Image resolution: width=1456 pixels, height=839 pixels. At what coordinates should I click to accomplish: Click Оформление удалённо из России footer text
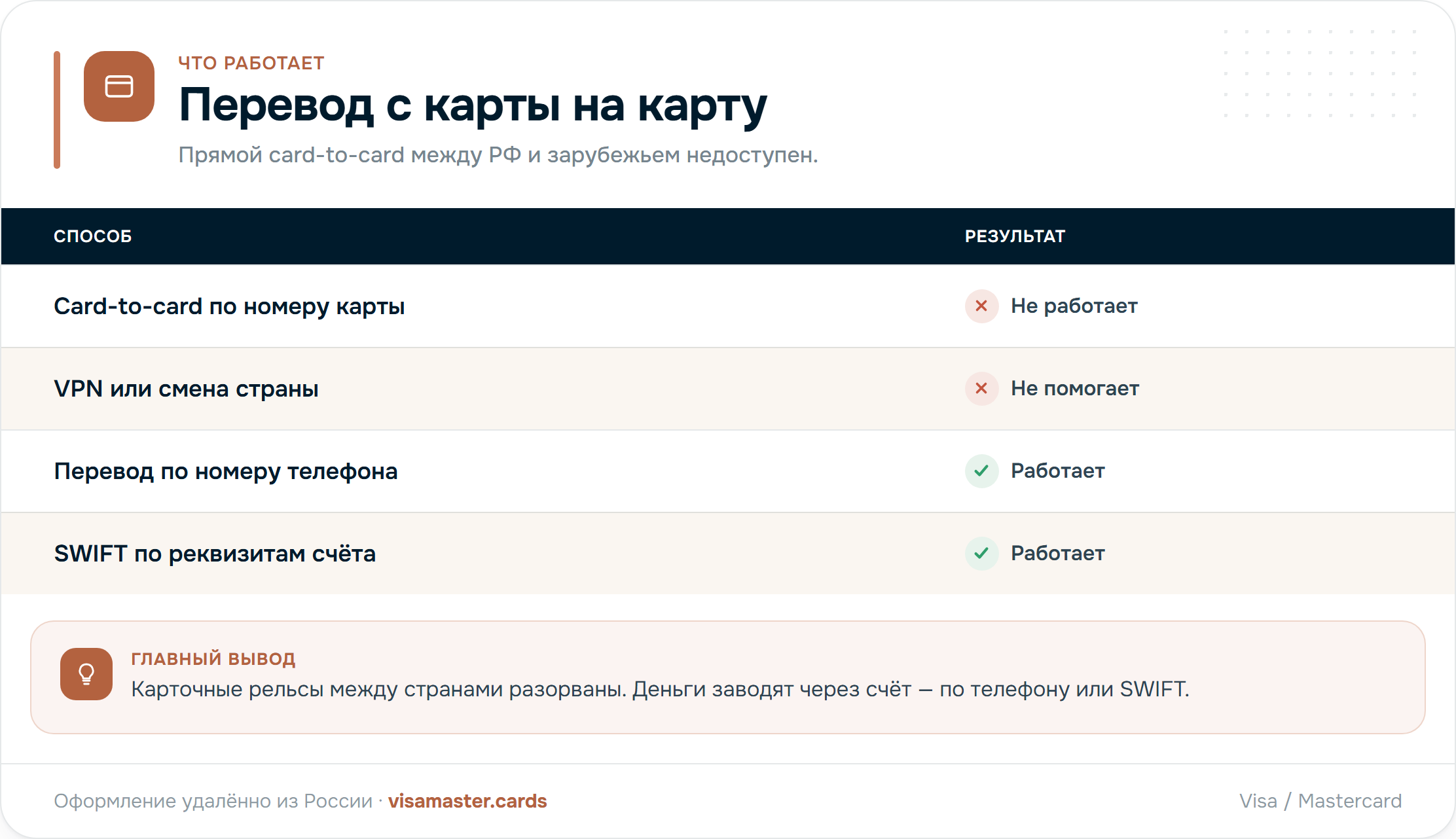click(x=213, y=801)
